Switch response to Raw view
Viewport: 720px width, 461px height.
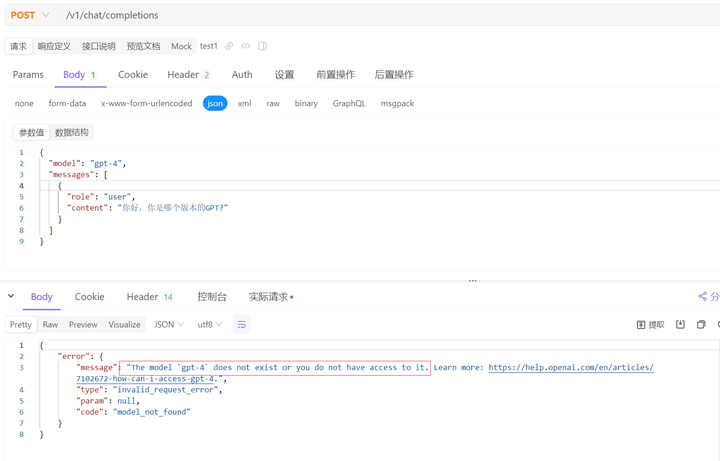[x=51, y=325]
